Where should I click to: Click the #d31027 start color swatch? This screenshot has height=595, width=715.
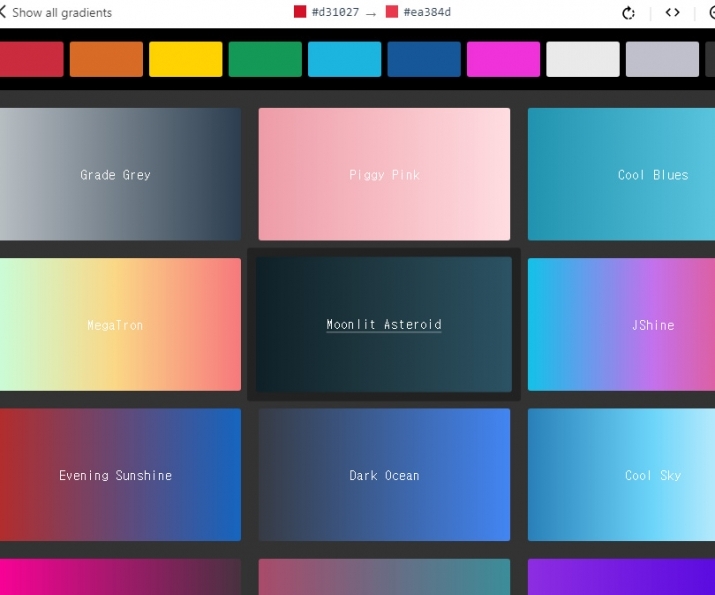(x=300, y=12)
